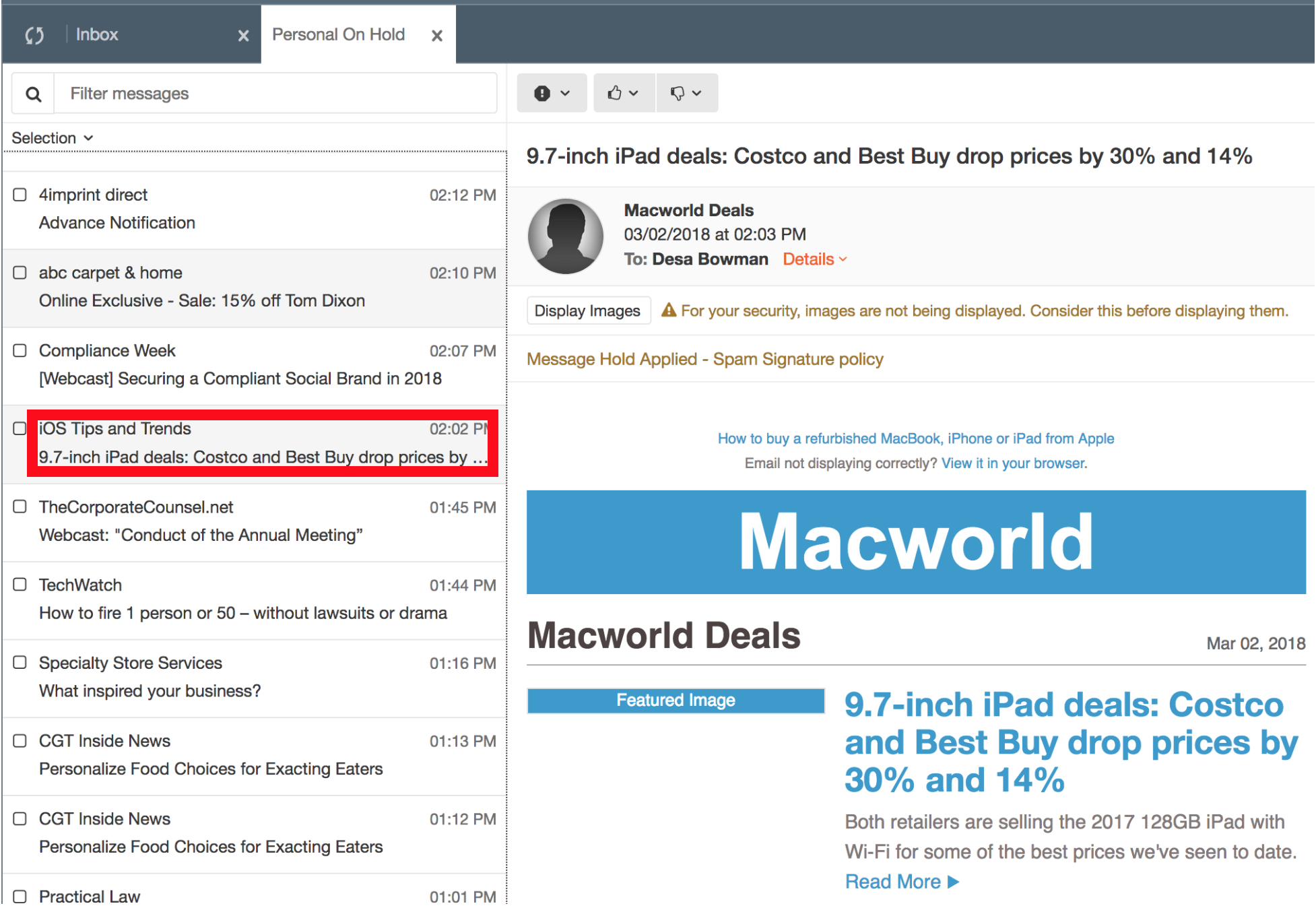
Task: Click the sender avatar picture
Action: tap(565, 236)
